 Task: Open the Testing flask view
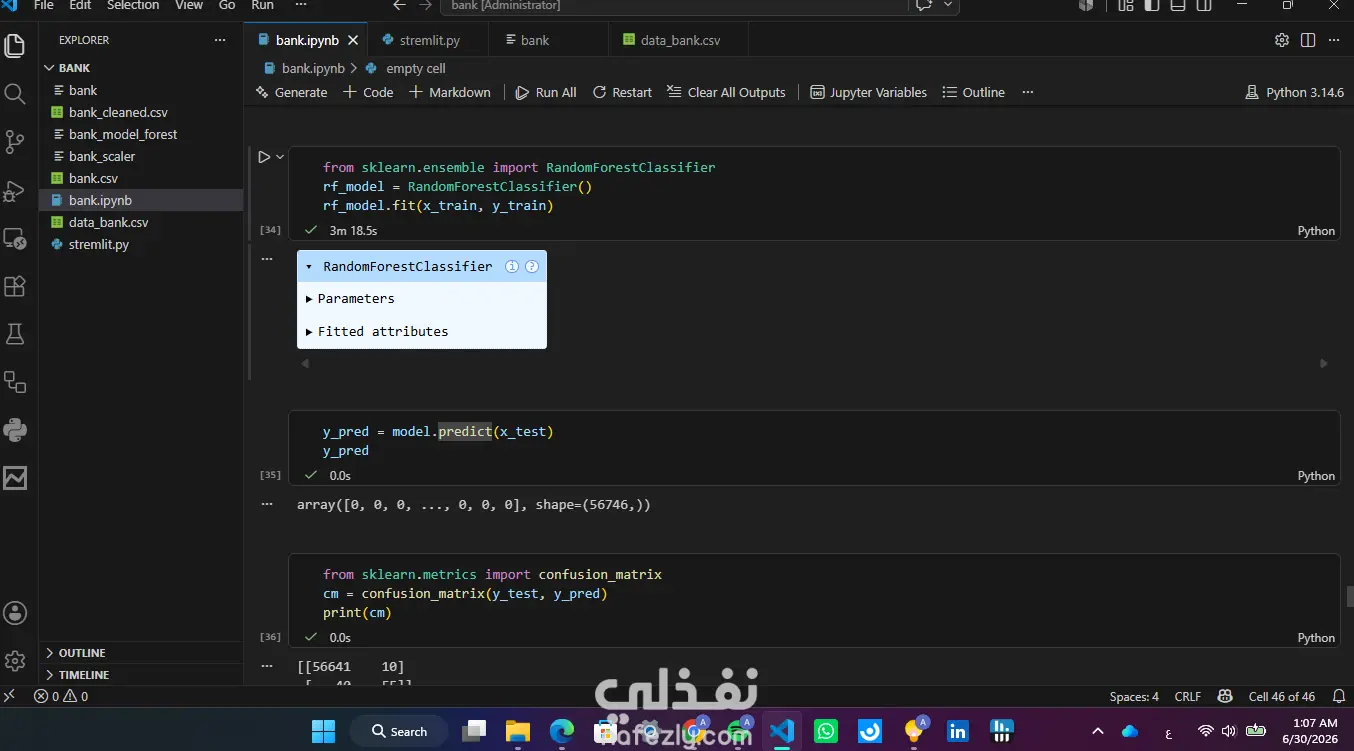(15, 334)
